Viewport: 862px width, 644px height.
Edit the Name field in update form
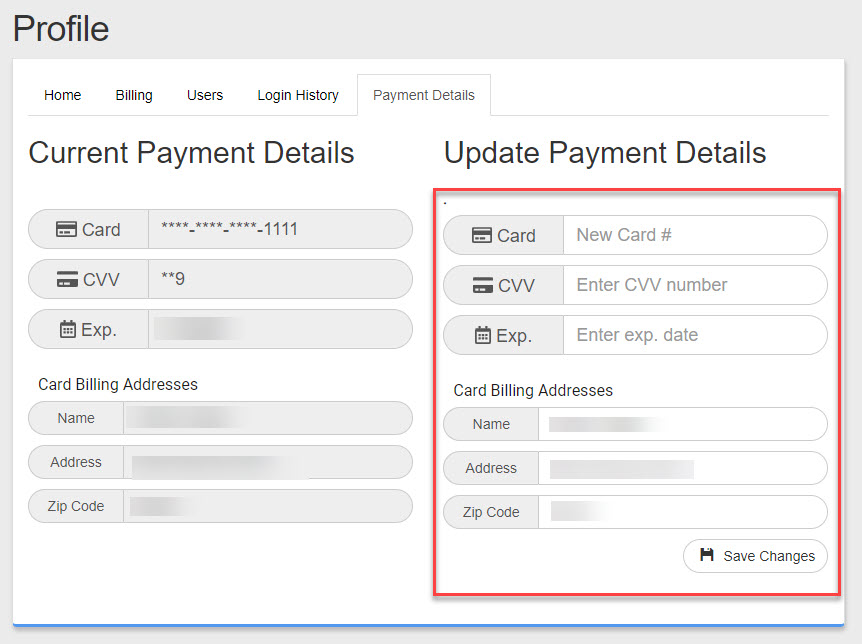point(682,424)
